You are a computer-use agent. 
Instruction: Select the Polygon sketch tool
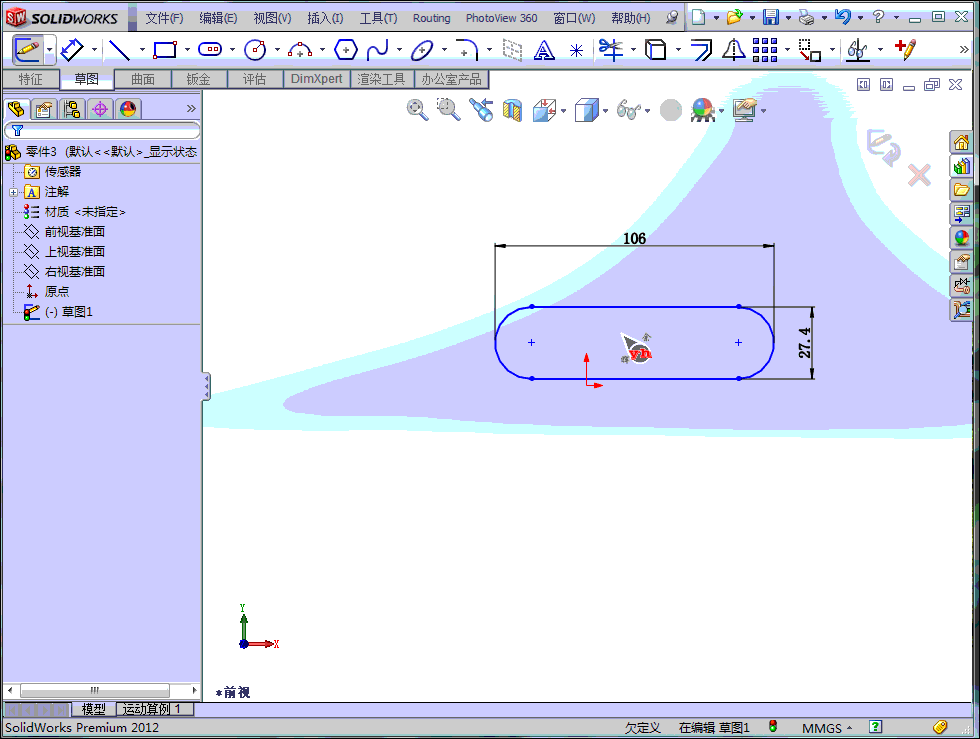346,49
